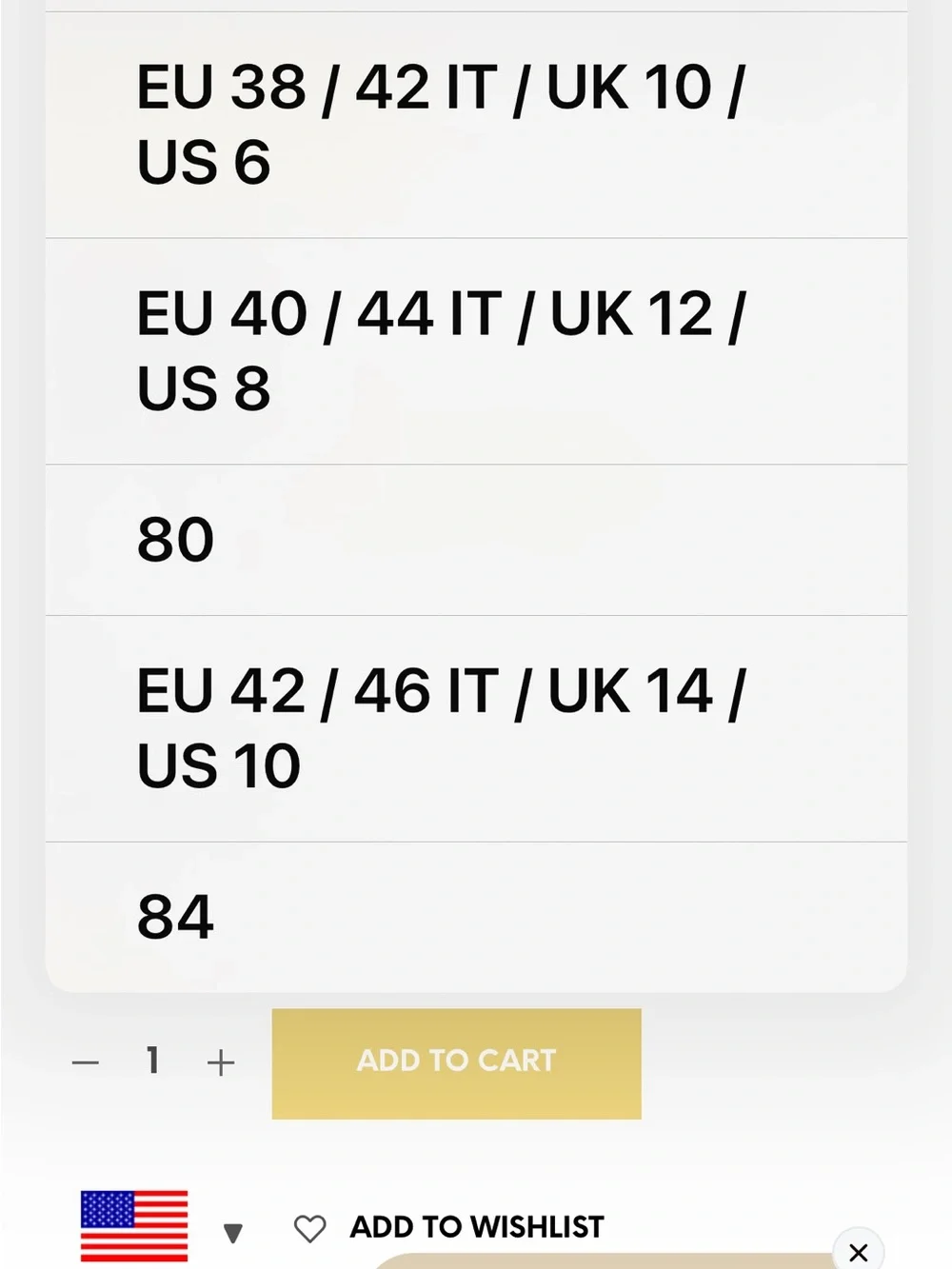Choose the 46 IT size entry
Viewport: 952px width, 1269px height.
(x=476, y=728)
